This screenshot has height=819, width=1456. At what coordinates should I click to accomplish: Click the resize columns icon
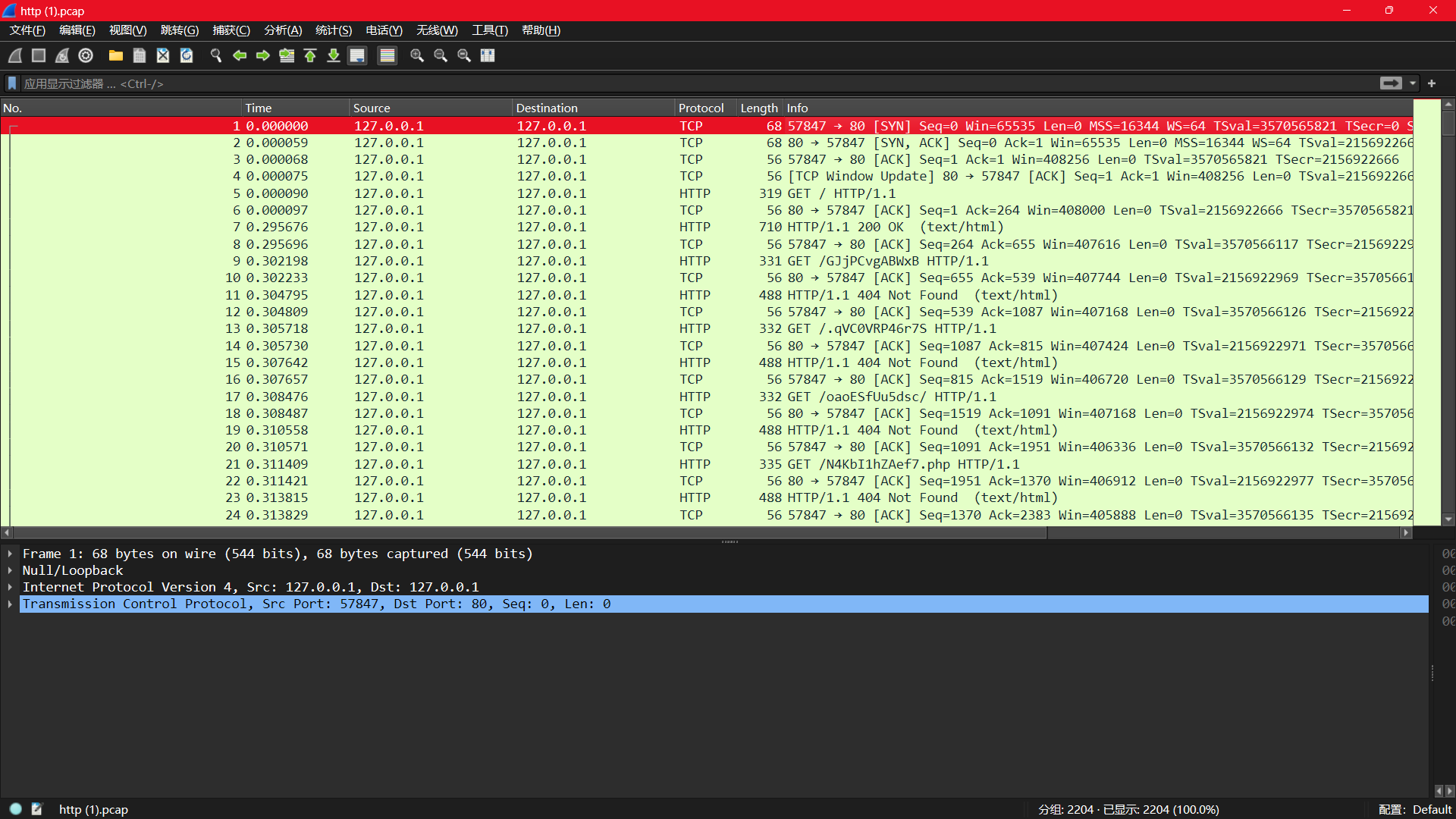point(488,55)
